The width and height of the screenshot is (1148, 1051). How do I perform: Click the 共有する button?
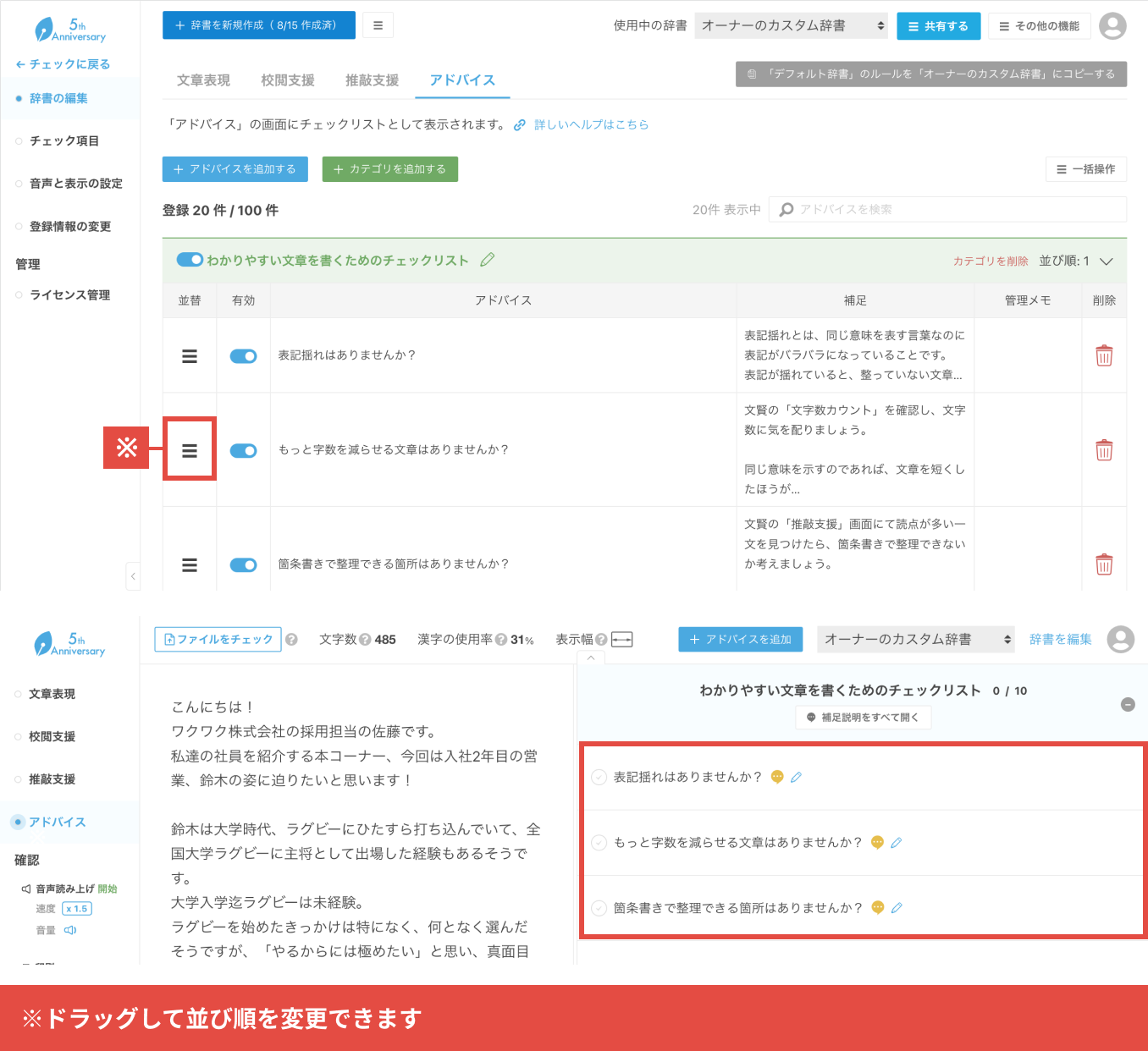938,26
